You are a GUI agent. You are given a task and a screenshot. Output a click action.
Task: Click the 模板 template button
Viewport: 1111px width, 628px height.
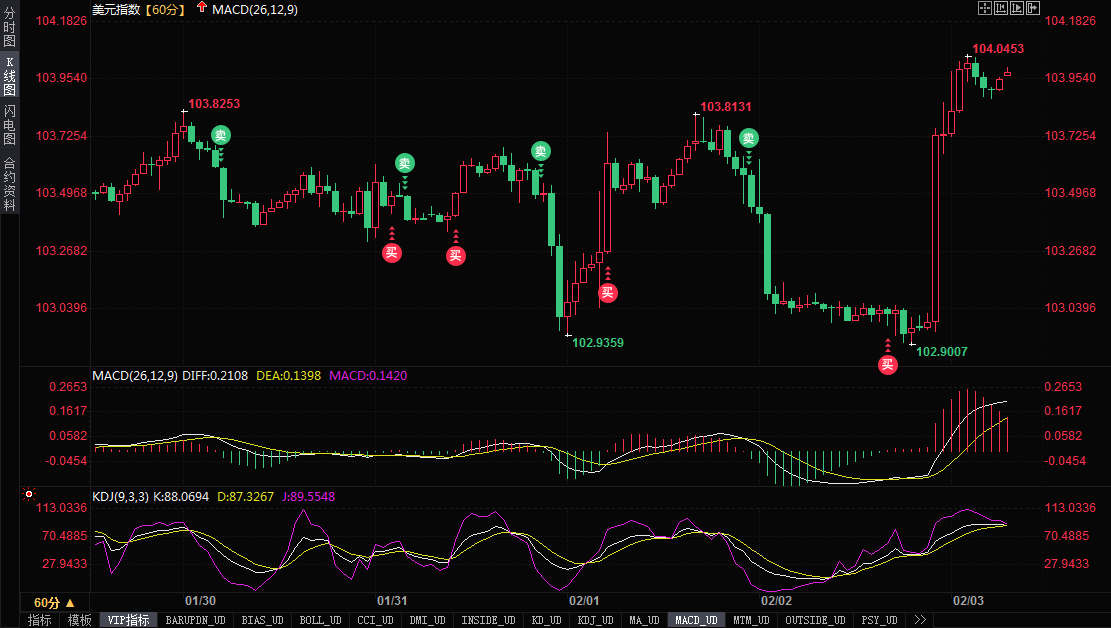tap(79, 620)
